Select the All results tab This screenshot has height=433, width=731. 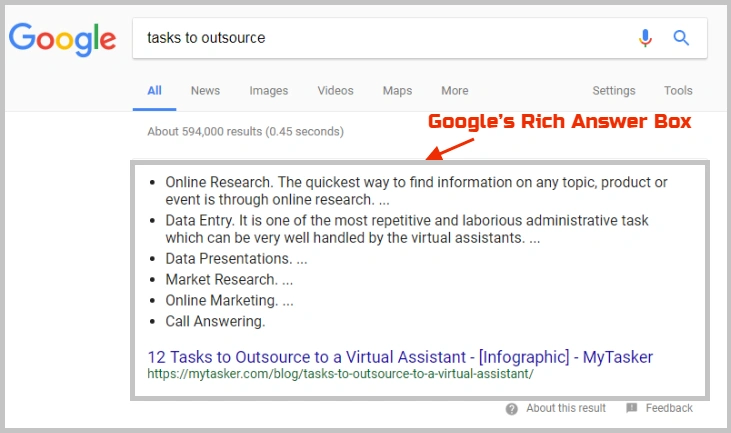click(154, 91)
